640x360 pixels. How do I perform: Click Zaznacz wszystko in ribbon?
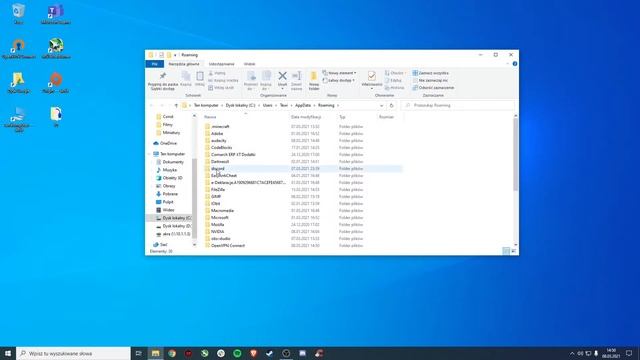[x=430, y=73]
